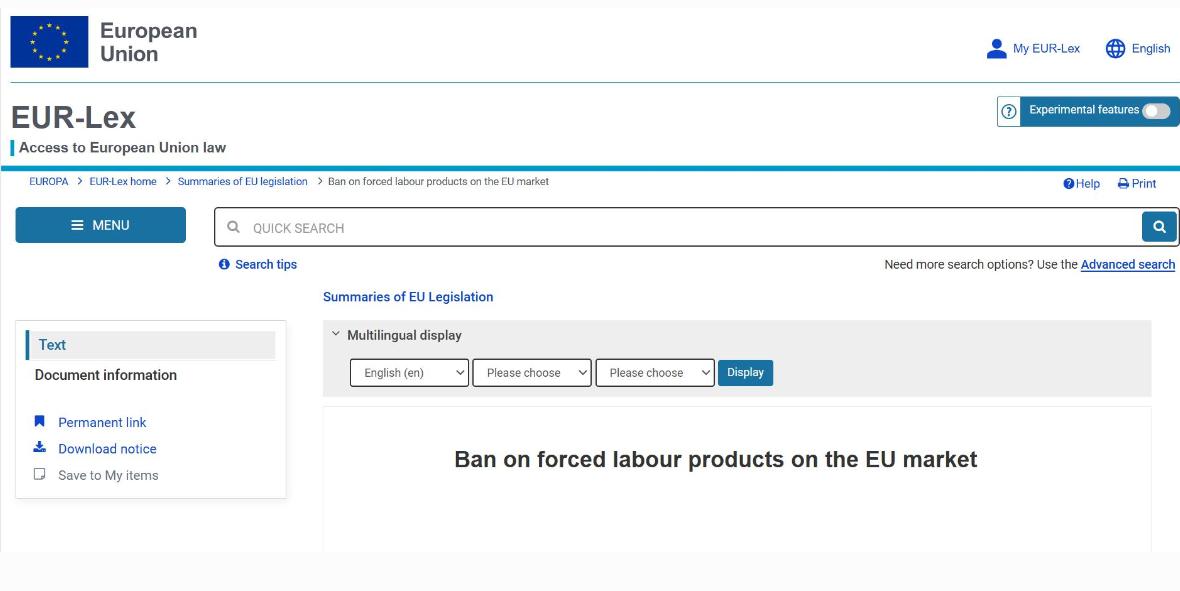Click the Print printer icon

point(1123,184)
